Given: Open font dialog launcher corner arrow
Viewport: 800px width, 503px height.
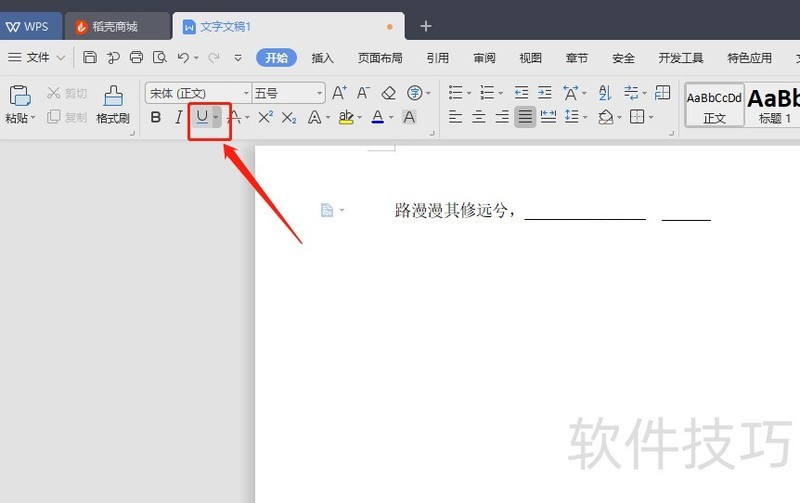Looking at the screenshot, I should [432, 133].
